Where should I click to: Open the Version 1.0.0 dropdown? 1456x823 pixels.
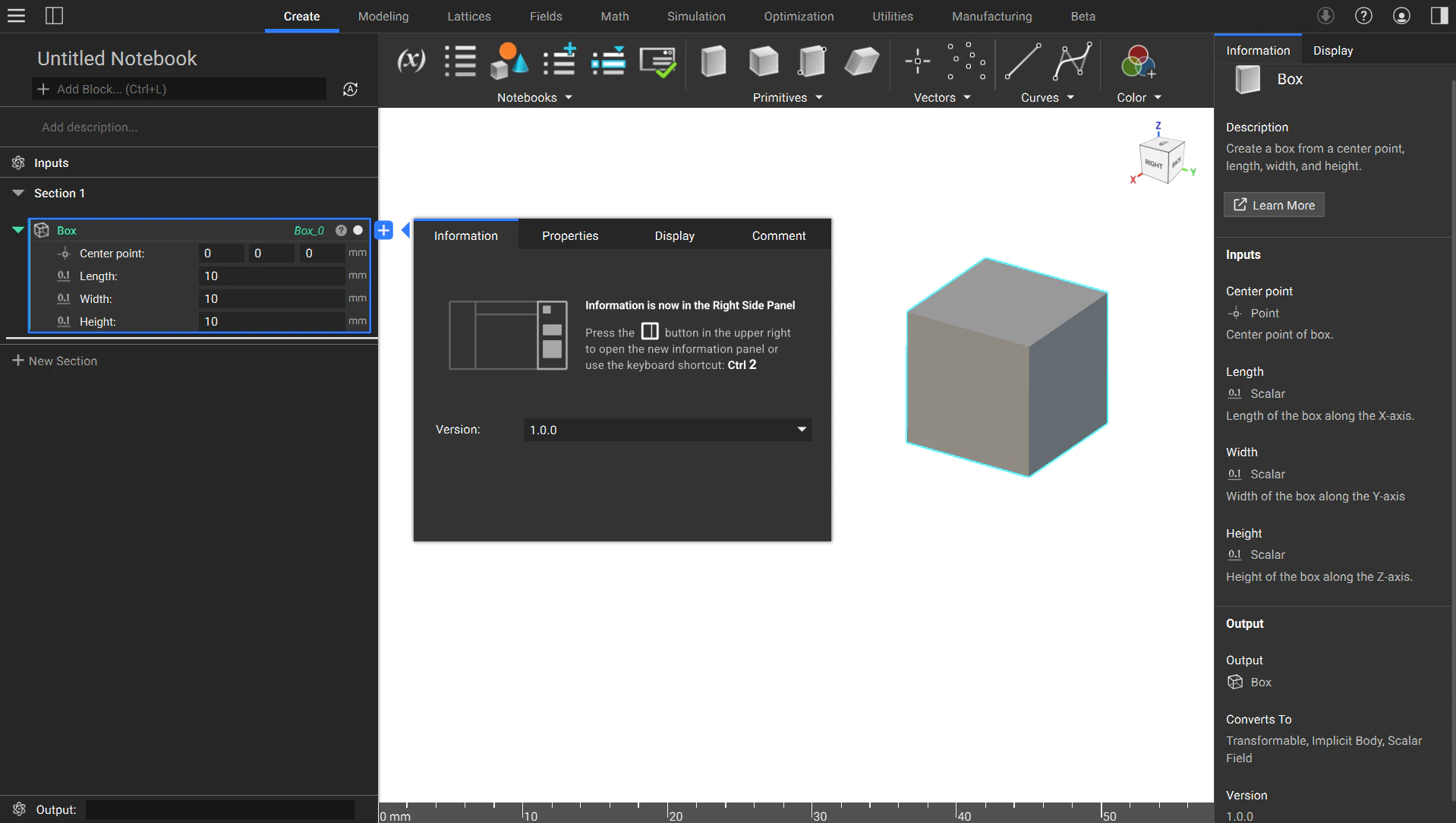coord(667,430)
